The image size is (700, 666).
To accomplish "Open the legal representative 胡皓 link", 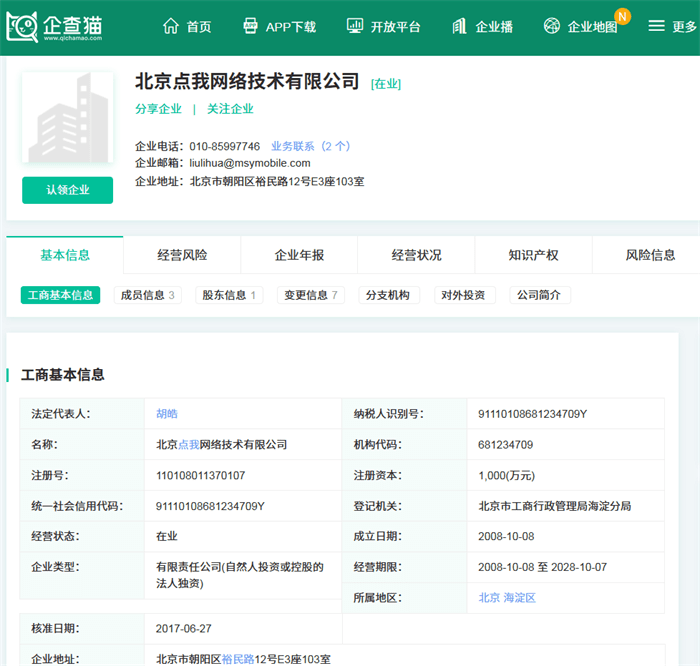I will (x=167, y=414).
